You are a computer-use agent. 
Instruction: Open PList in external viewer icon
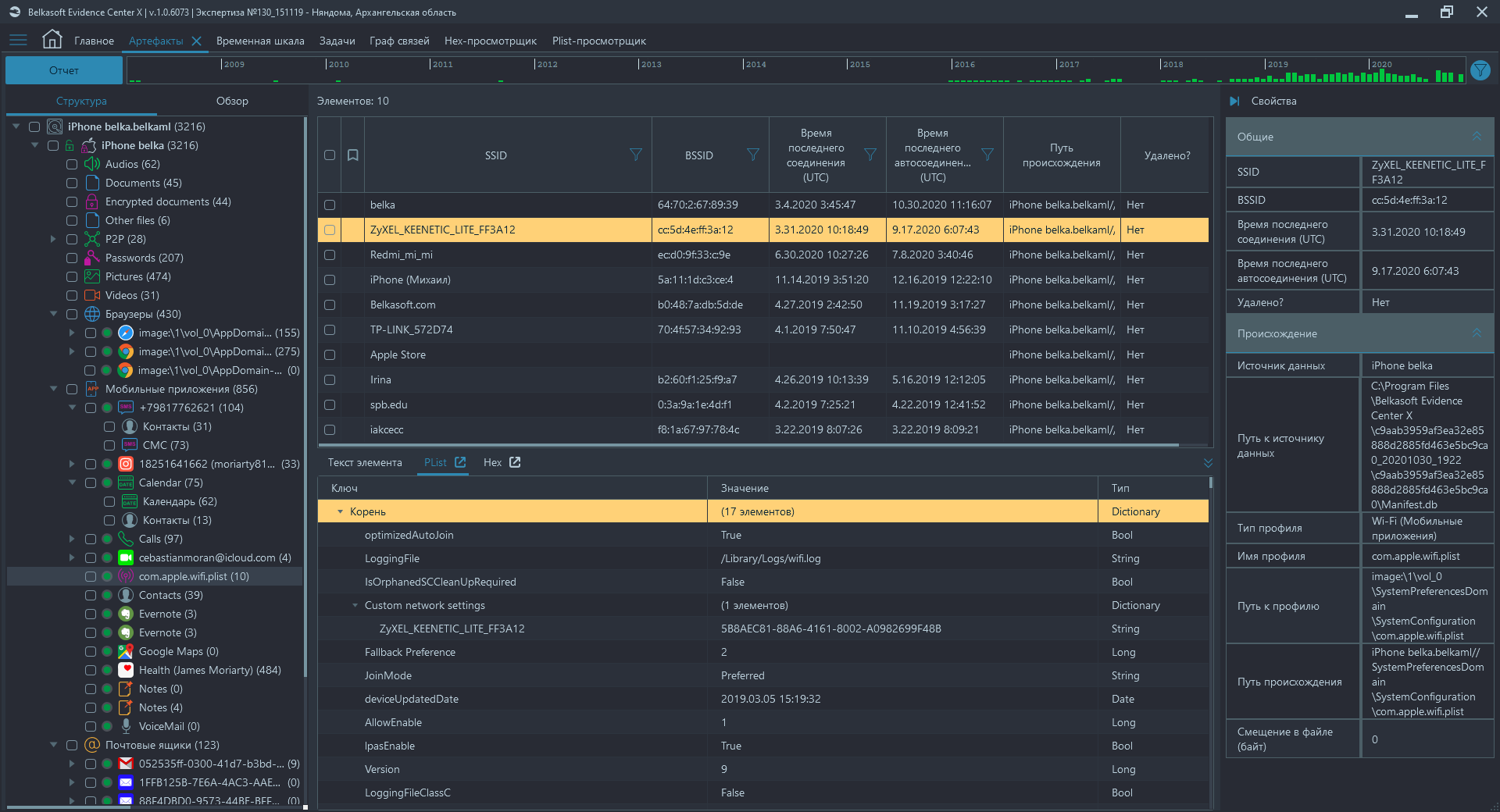click(460, 462)
